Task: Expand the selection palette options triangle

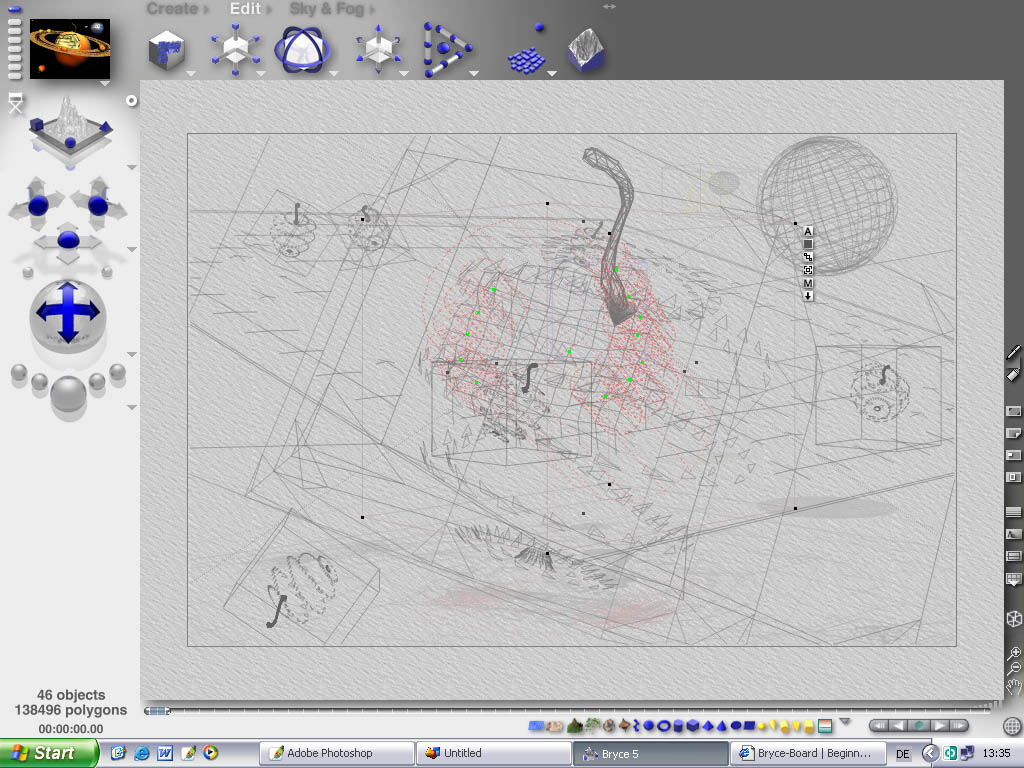Action: point(845,721)
